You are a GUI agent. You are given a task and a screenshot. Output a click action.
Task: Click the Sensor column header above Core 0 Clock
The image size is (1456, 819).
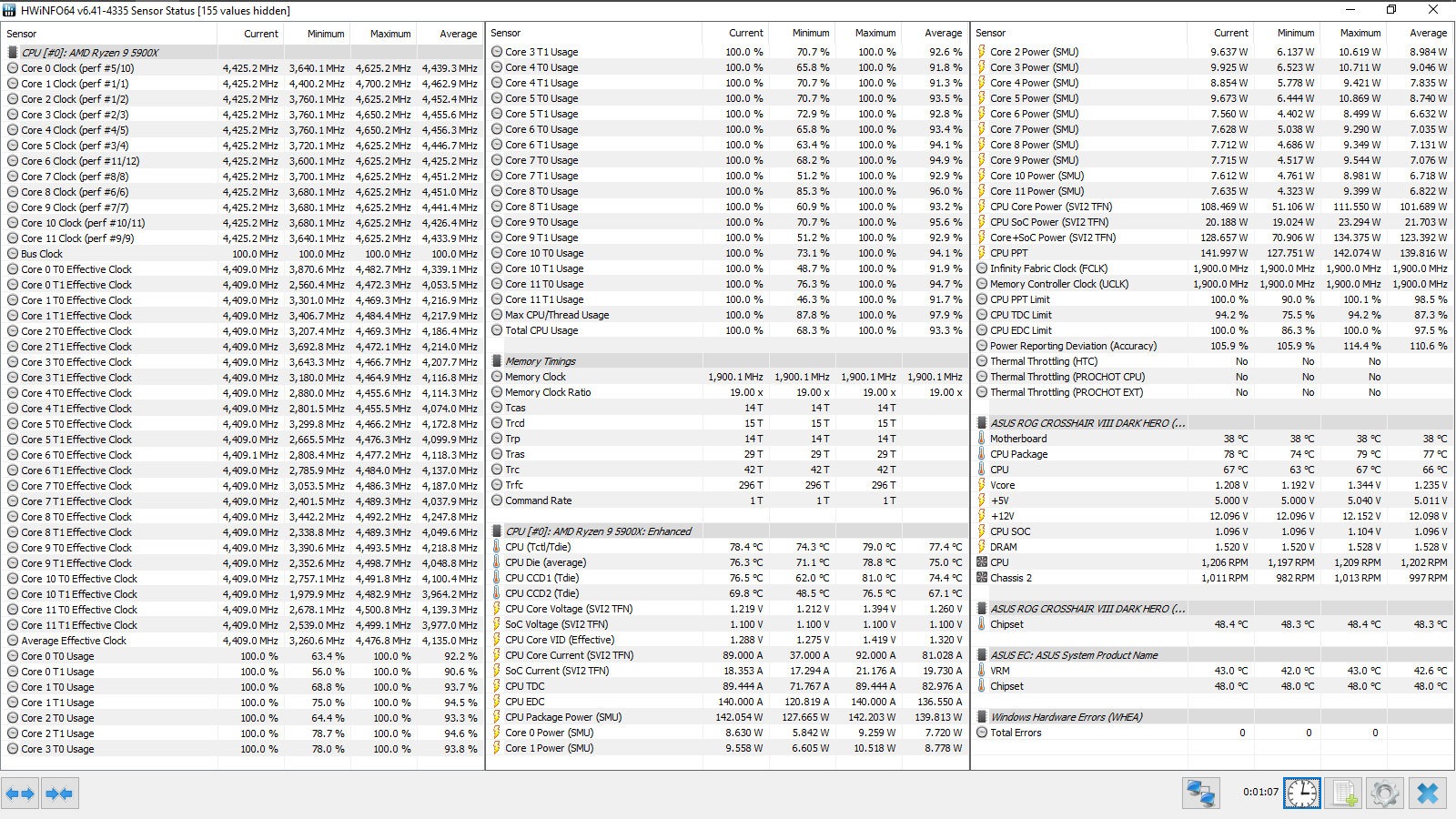coord(110,34)
